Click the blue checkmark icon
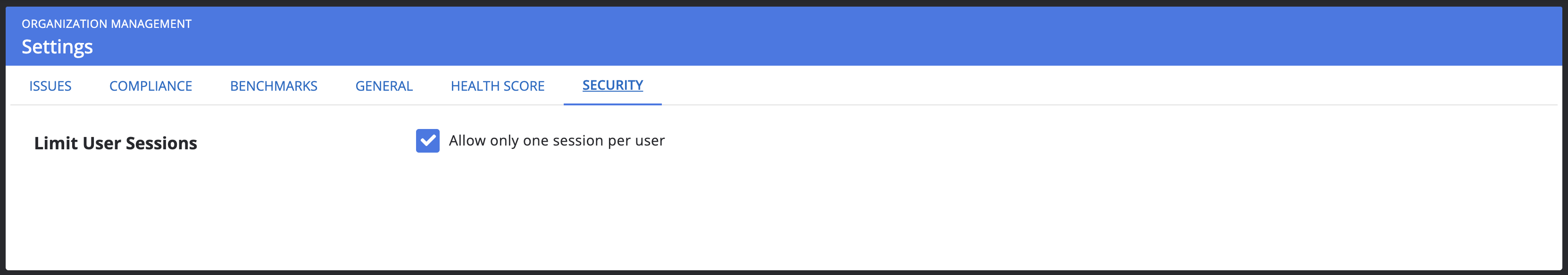This screenshot has height=275, width=1568. point(427,141)
